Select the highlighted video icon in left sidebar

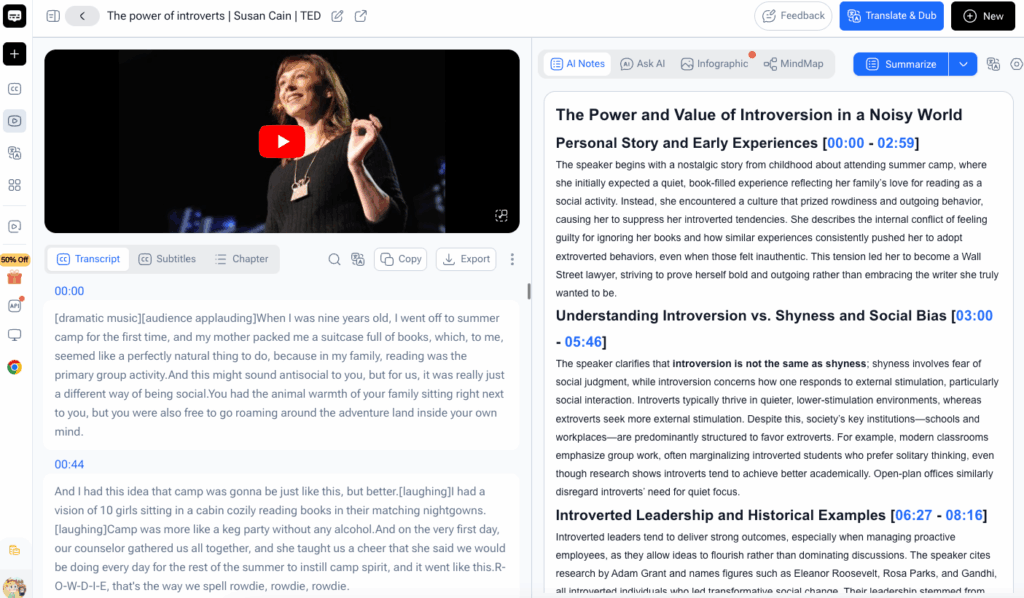[14, 121]
